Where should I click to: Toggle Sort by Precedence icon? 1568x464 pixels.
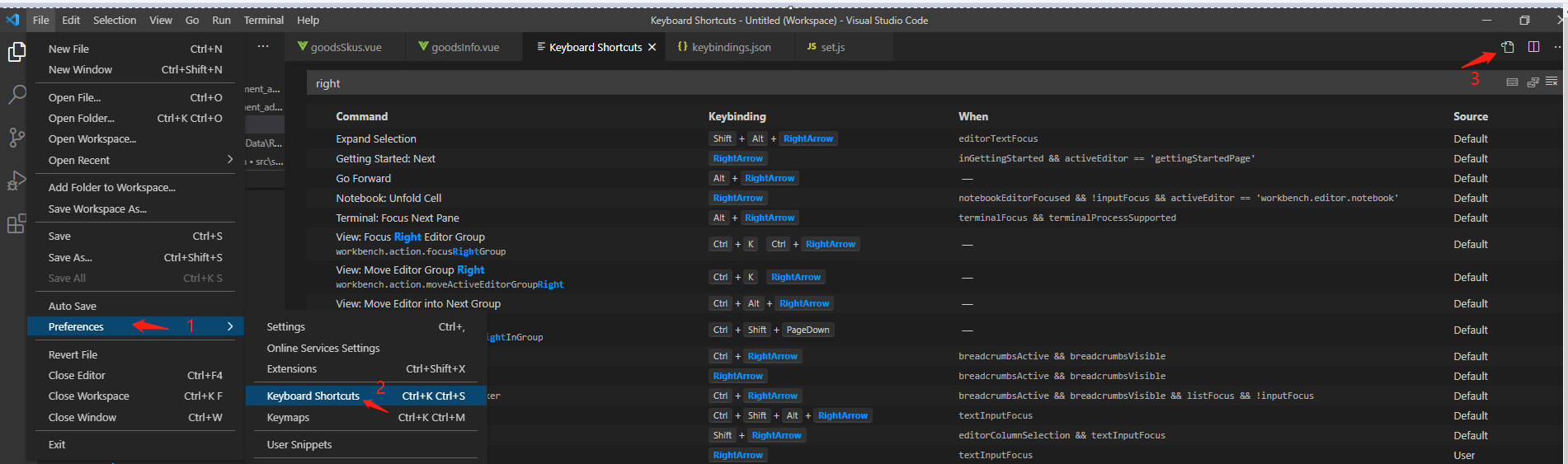(x=1533, y=82)
